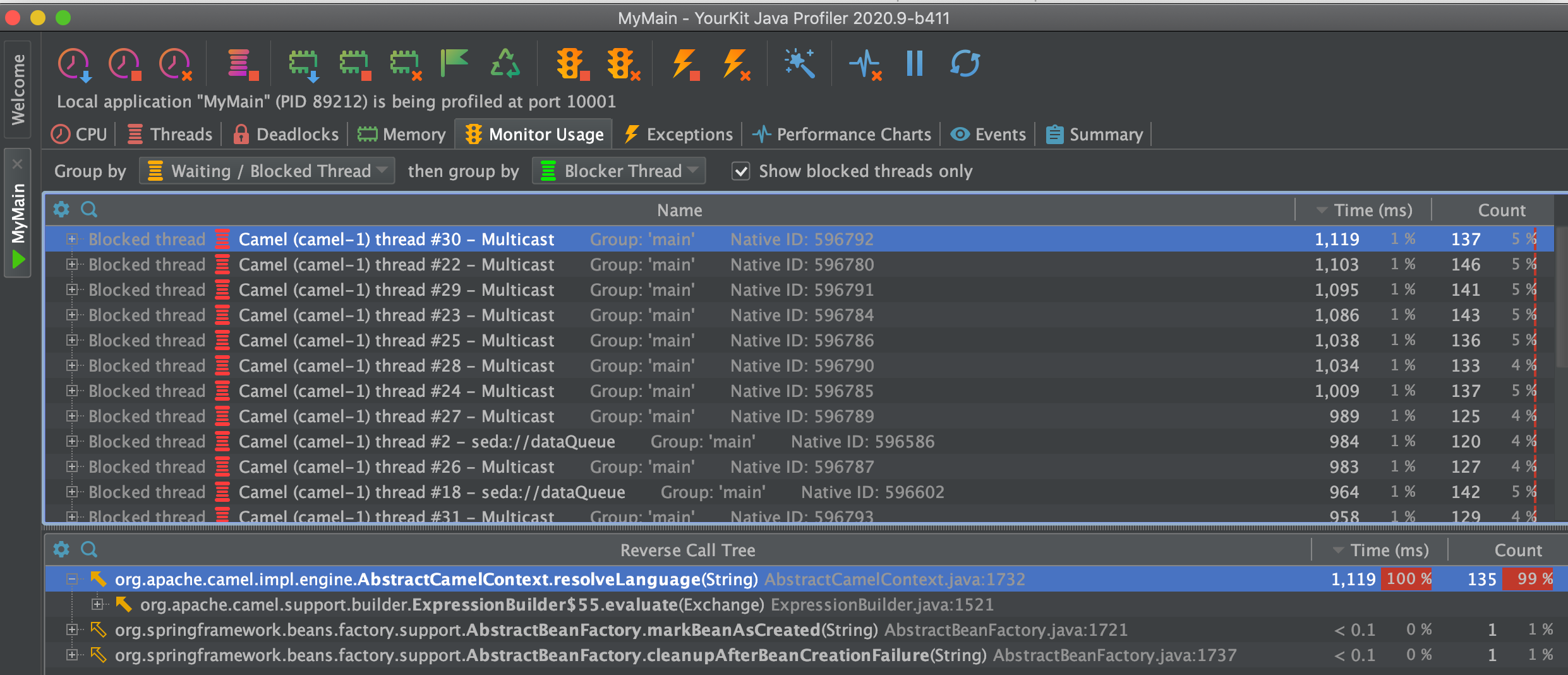The width and height of the screenshot is (1568, 675).
Task: Open the Welcome side tab
Action: [18, 89]
